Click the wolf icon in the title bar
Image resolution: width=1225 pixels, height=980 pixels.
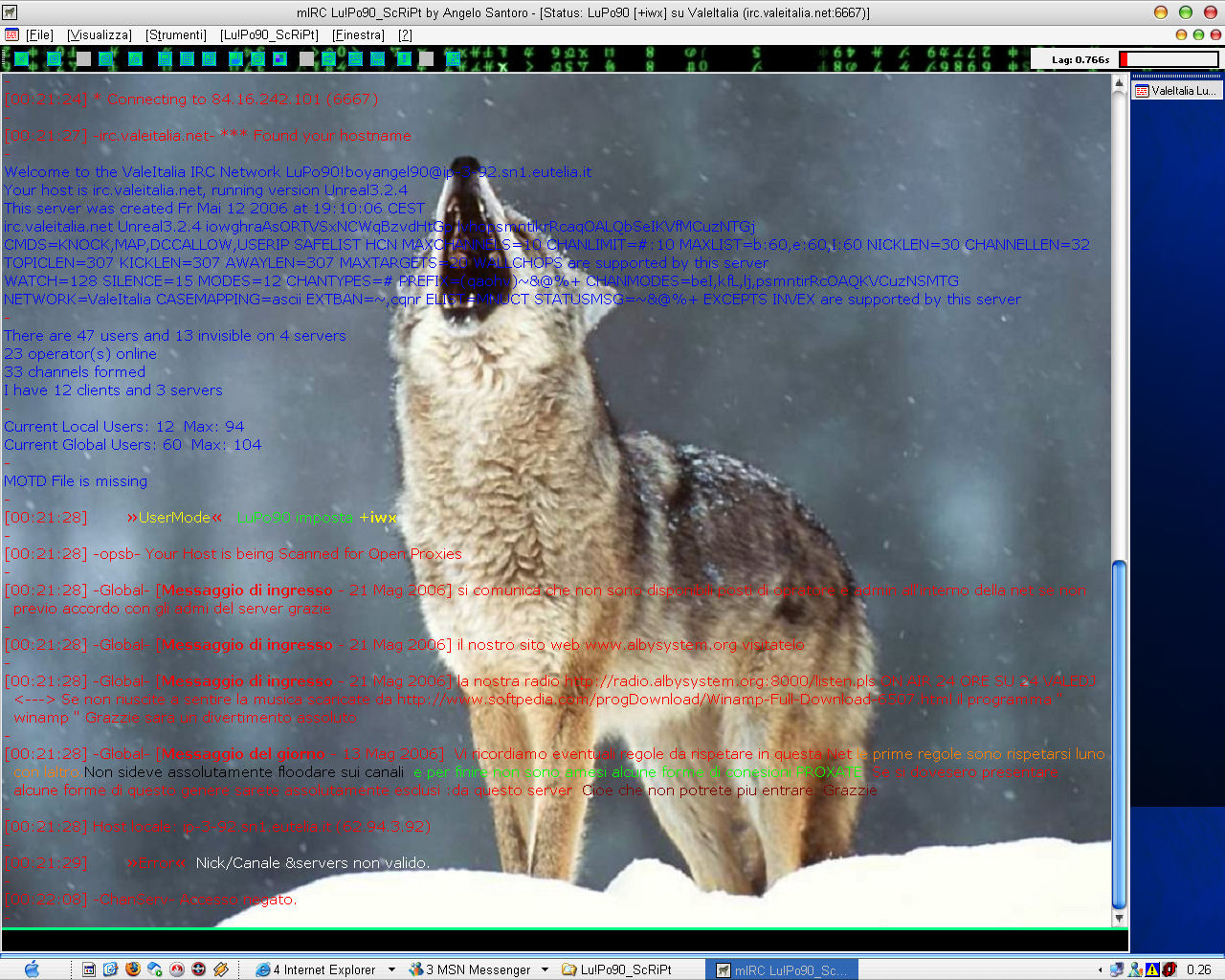tap(10, 12)
